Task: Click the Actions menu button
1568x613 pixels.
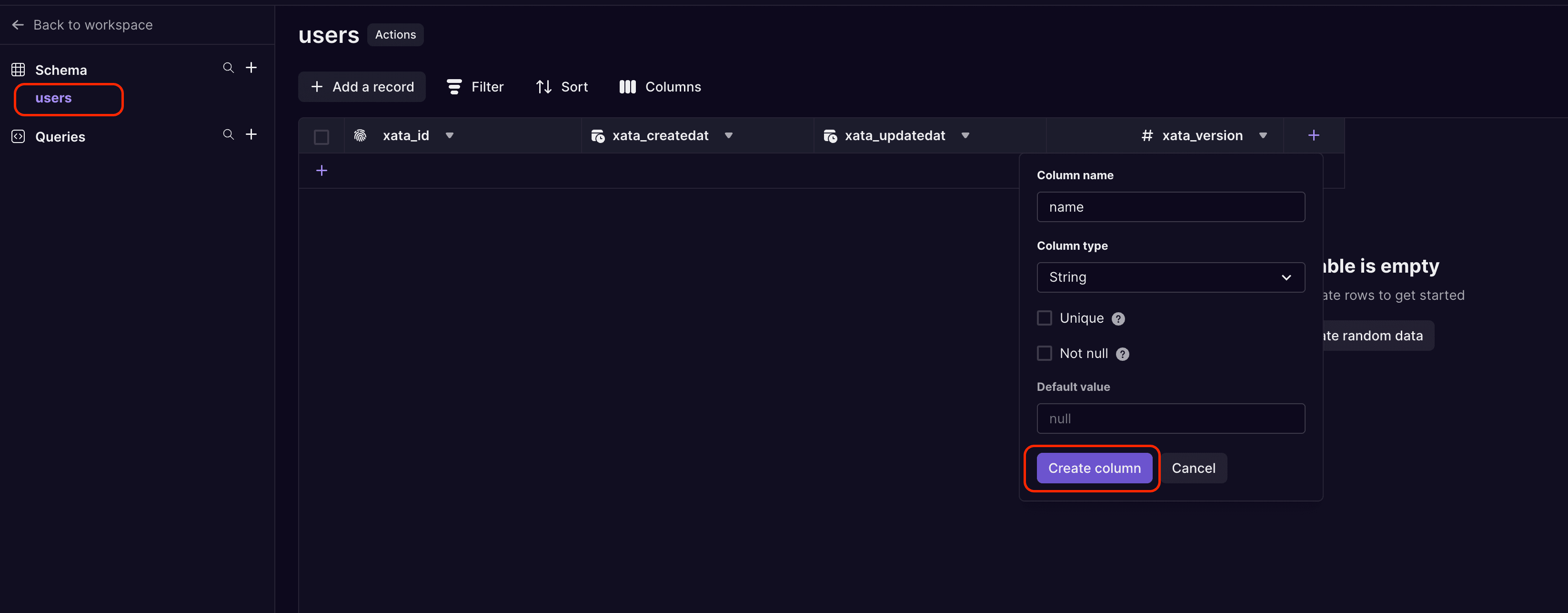Action: coord(396,35)
